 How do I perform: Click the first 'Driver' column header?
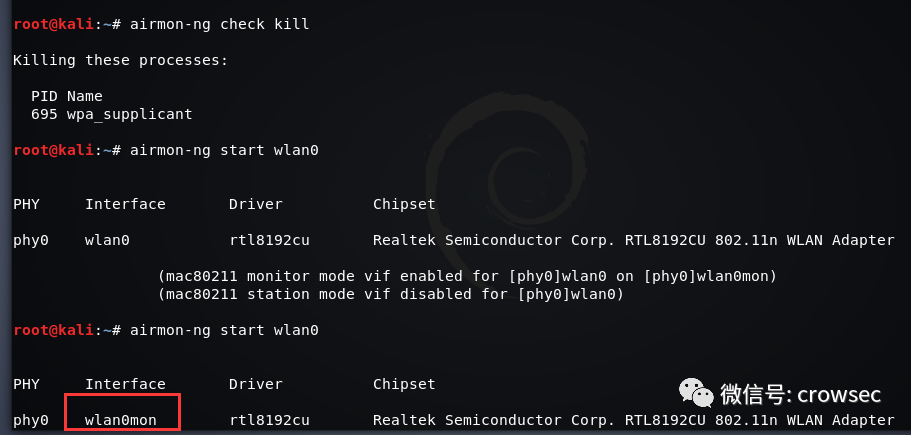tap(256, 204)
